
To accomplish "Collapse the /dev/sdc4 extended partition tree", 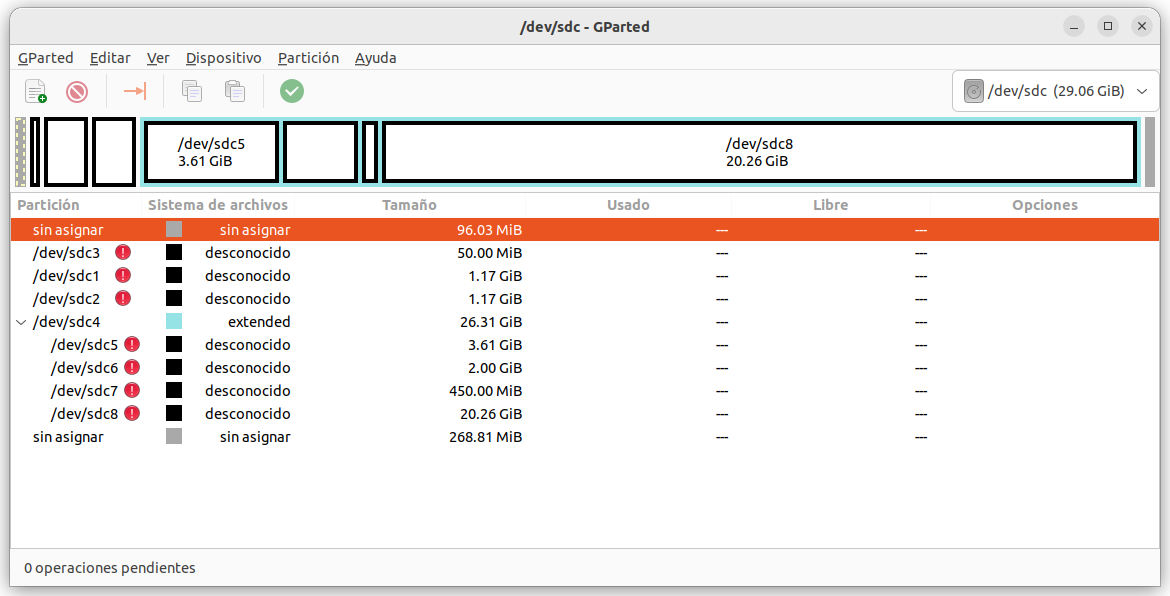I will 21,322.
